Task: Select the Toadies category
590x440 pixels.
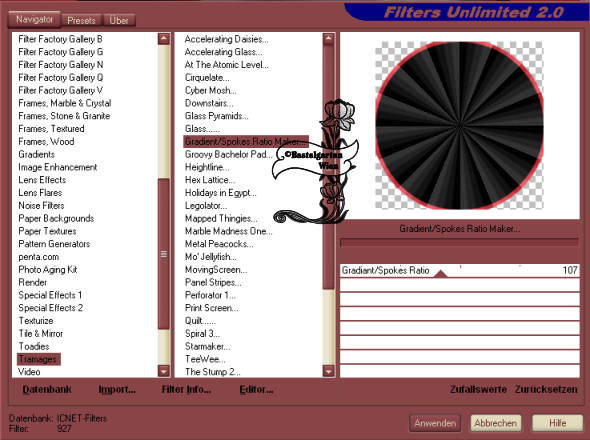Action: (34, 346)
